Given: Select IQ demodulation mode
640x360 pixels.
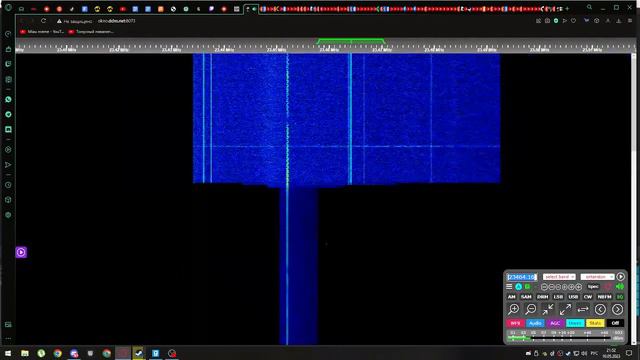Looking at the screenshot, I should pos(620,297).
